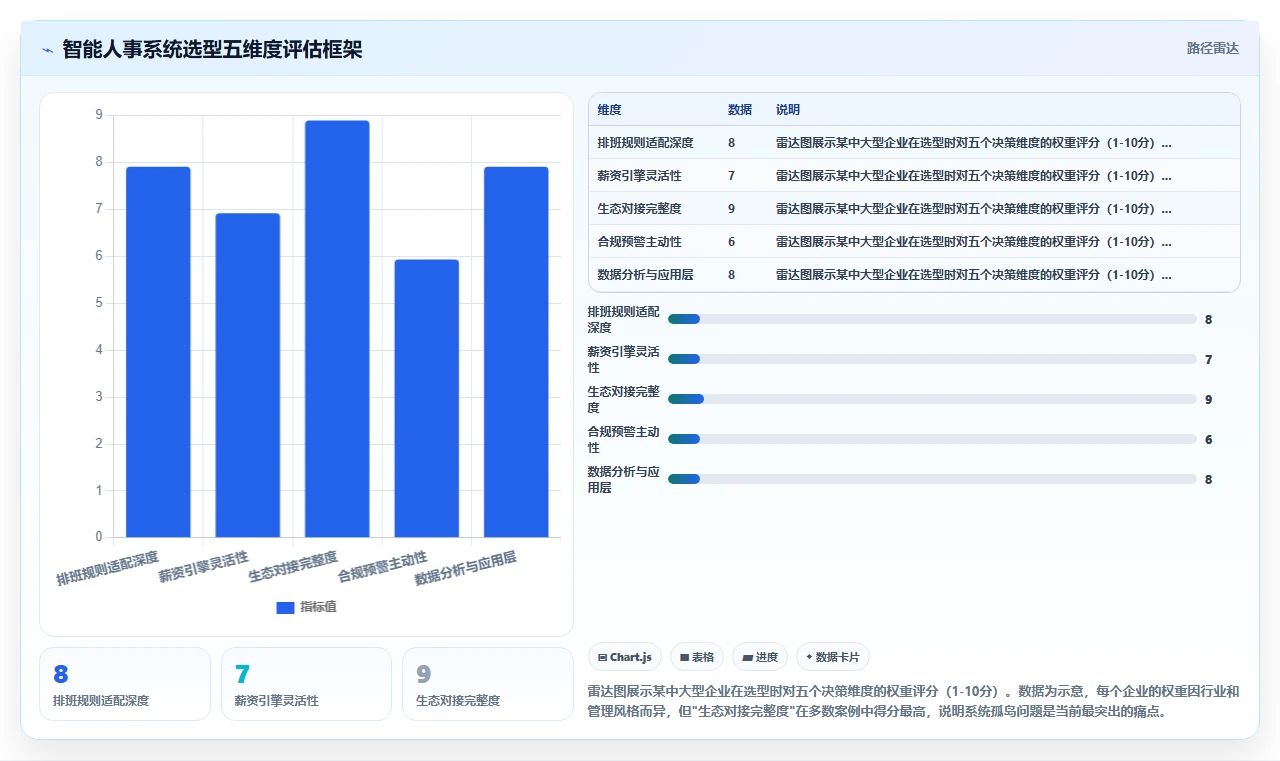
Task: Click the Chart.js tag chip
Action: (624, 657)
